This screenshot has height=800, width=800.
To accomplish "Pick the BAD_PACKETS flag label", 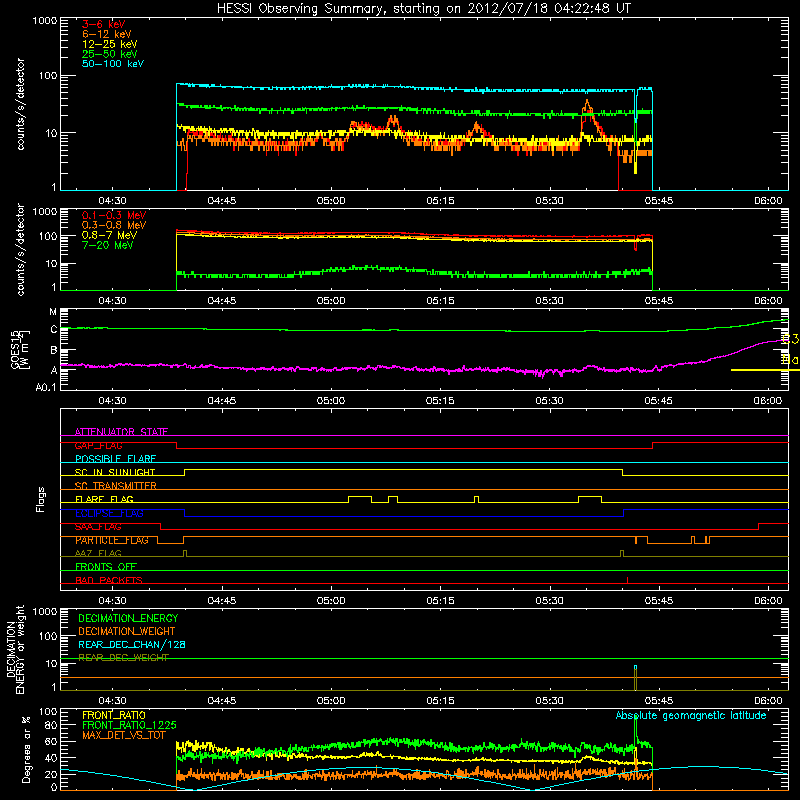I will coord(109,580).
